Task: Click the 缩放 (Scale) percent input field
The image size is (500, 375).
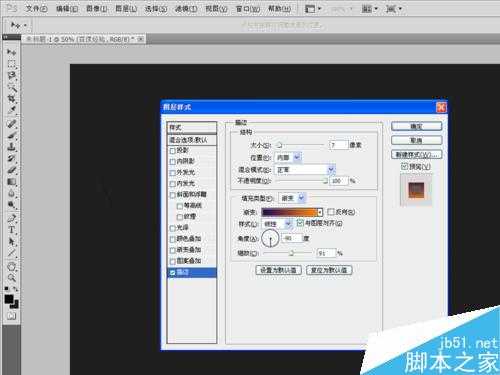Action: click(x=326, y=253)
